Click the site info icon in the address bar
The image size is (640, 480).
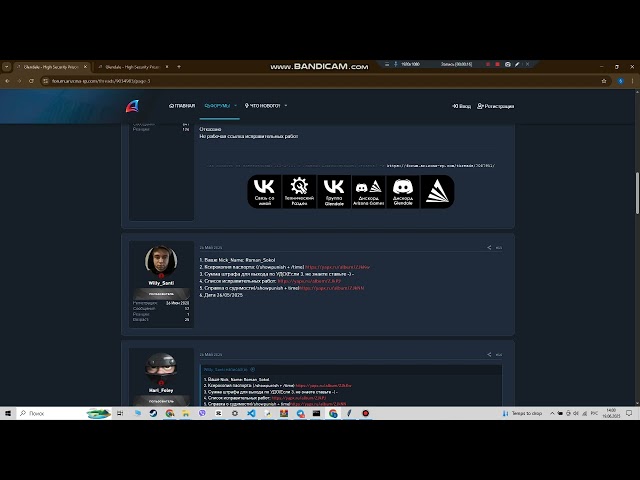pos(46,81)
